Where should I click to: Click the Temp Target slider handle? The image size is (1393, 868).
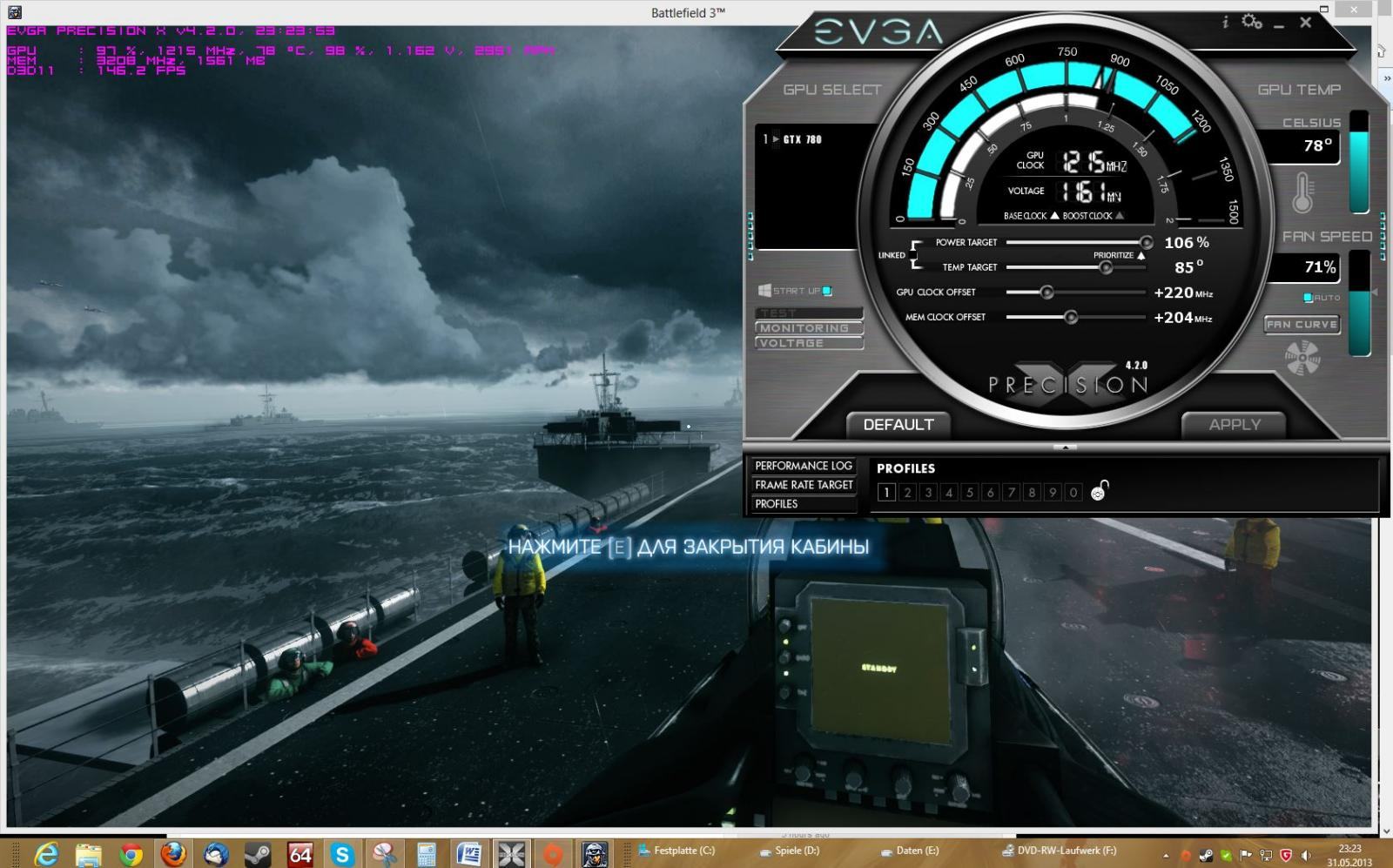pos(1106,267)
